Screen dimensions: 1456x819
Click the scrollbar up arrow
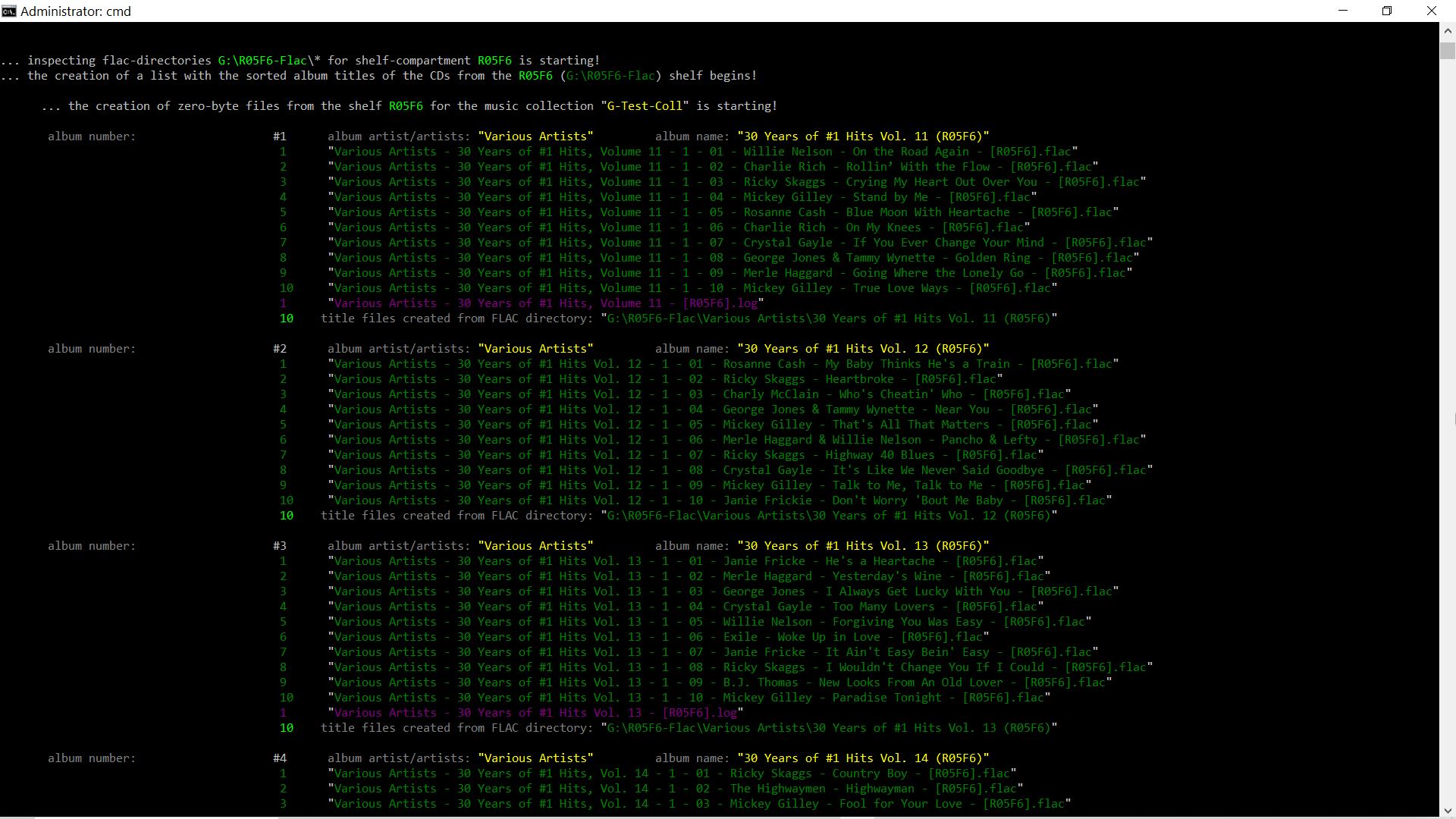[x=1447, y=31]
